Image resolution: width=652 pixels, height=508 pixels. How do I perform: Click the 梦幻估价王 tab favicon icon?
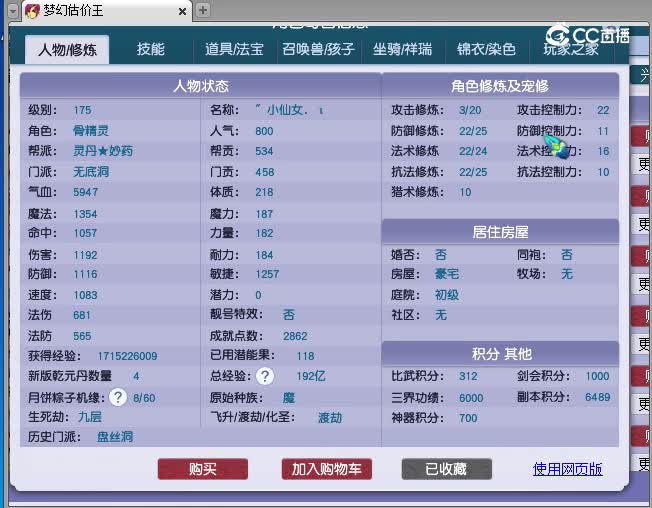click(32, 10)
